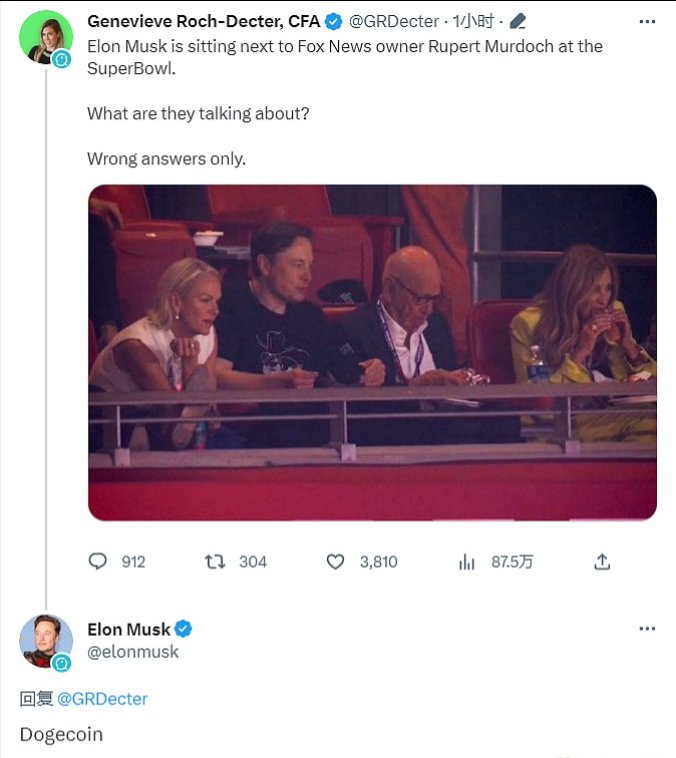Open the 1小时 timestamp link
676x758 pixels.
pos(473,21)
